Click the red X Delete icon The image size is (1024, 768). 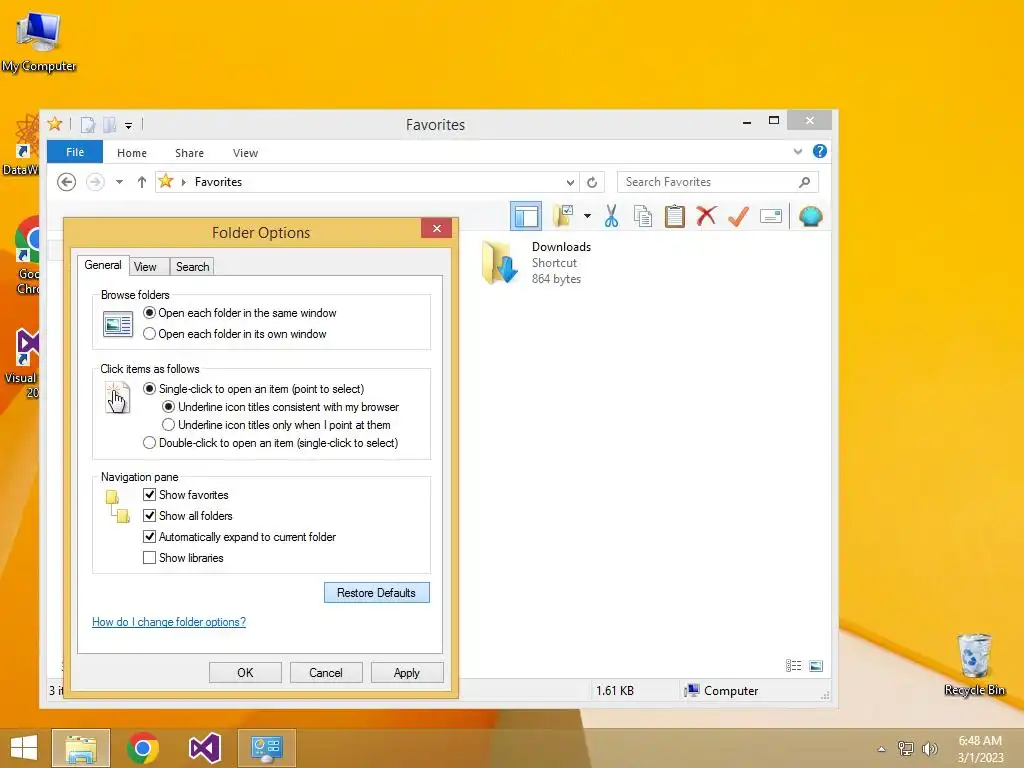pos(706,216)
